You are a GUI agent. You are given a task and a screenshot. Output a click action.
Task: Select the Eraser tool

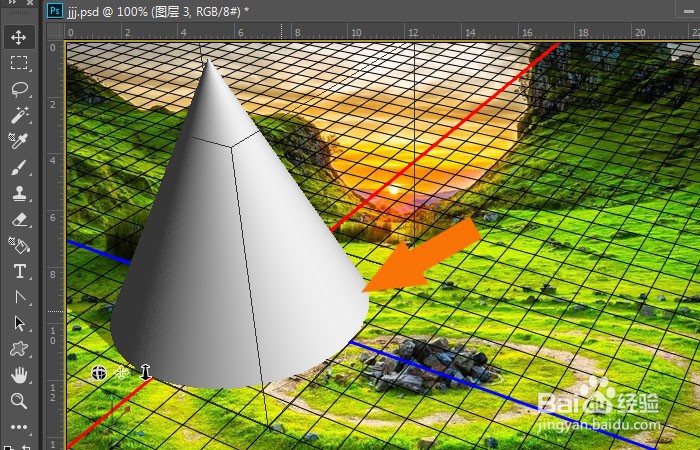[x=19, y=219]
